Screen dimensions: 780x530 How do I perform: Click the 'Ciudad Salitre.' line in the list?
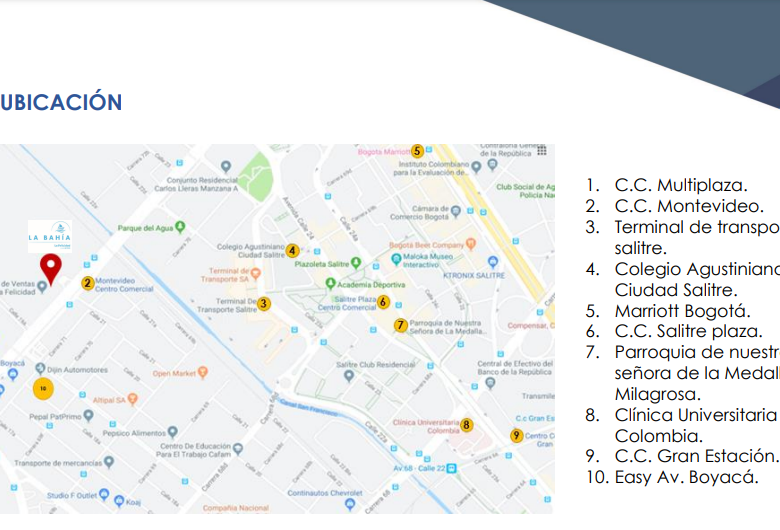[677, 290]
